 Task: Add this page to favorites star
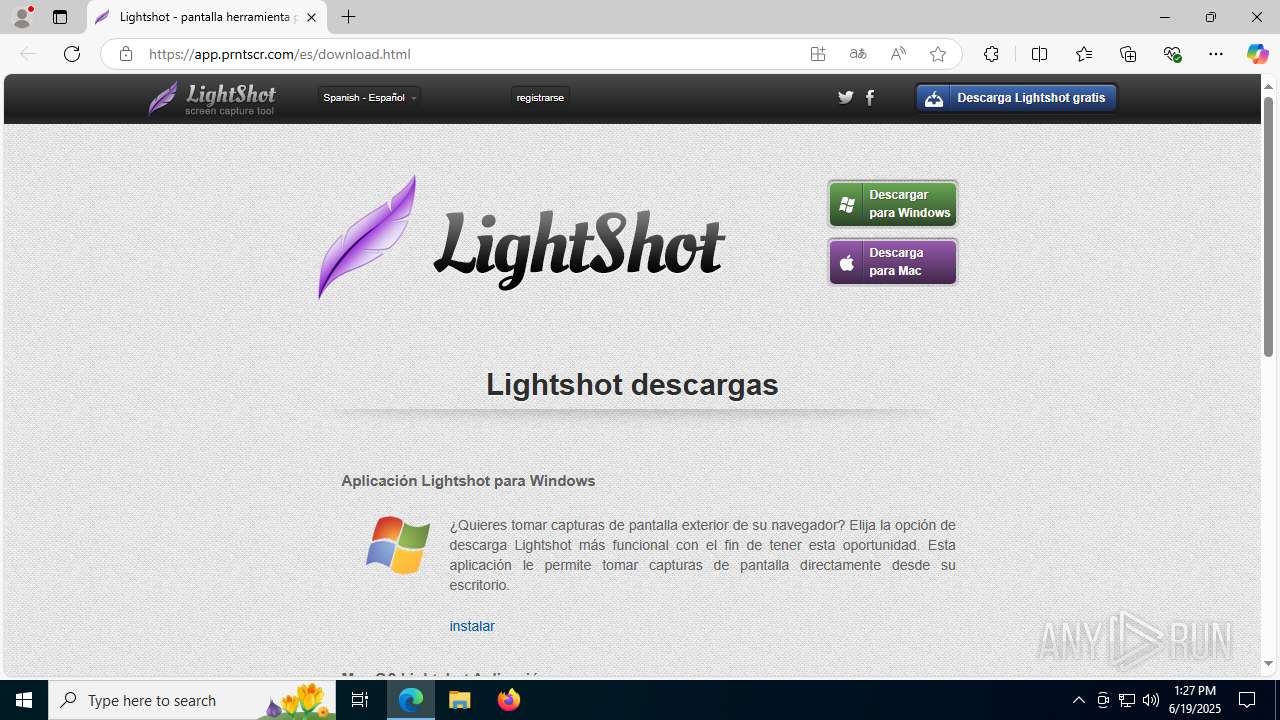tap(938, 54)
